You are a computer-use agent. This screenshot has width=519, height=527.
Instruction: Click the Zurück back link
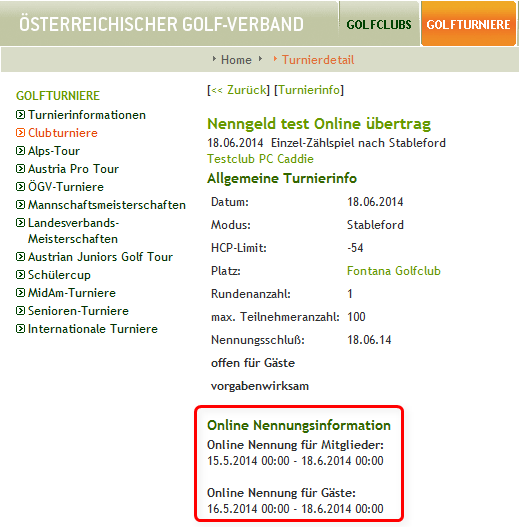pyautogui.click(x=239, y=90)
